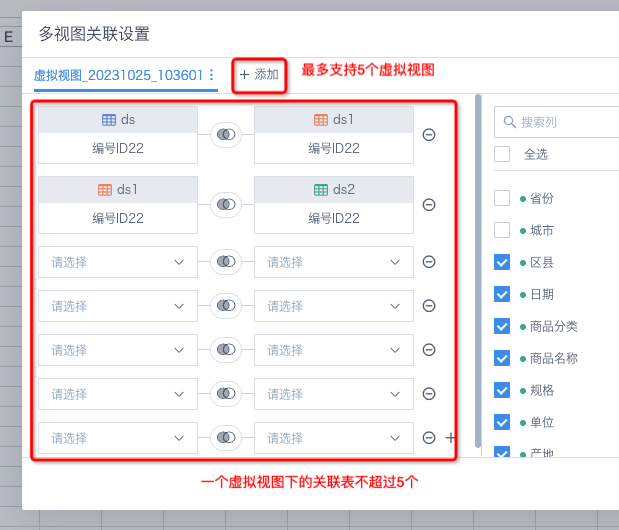Remove the ds1 to ds2 relation row
This screenshot has width=619, height=530.
(429, 204)
